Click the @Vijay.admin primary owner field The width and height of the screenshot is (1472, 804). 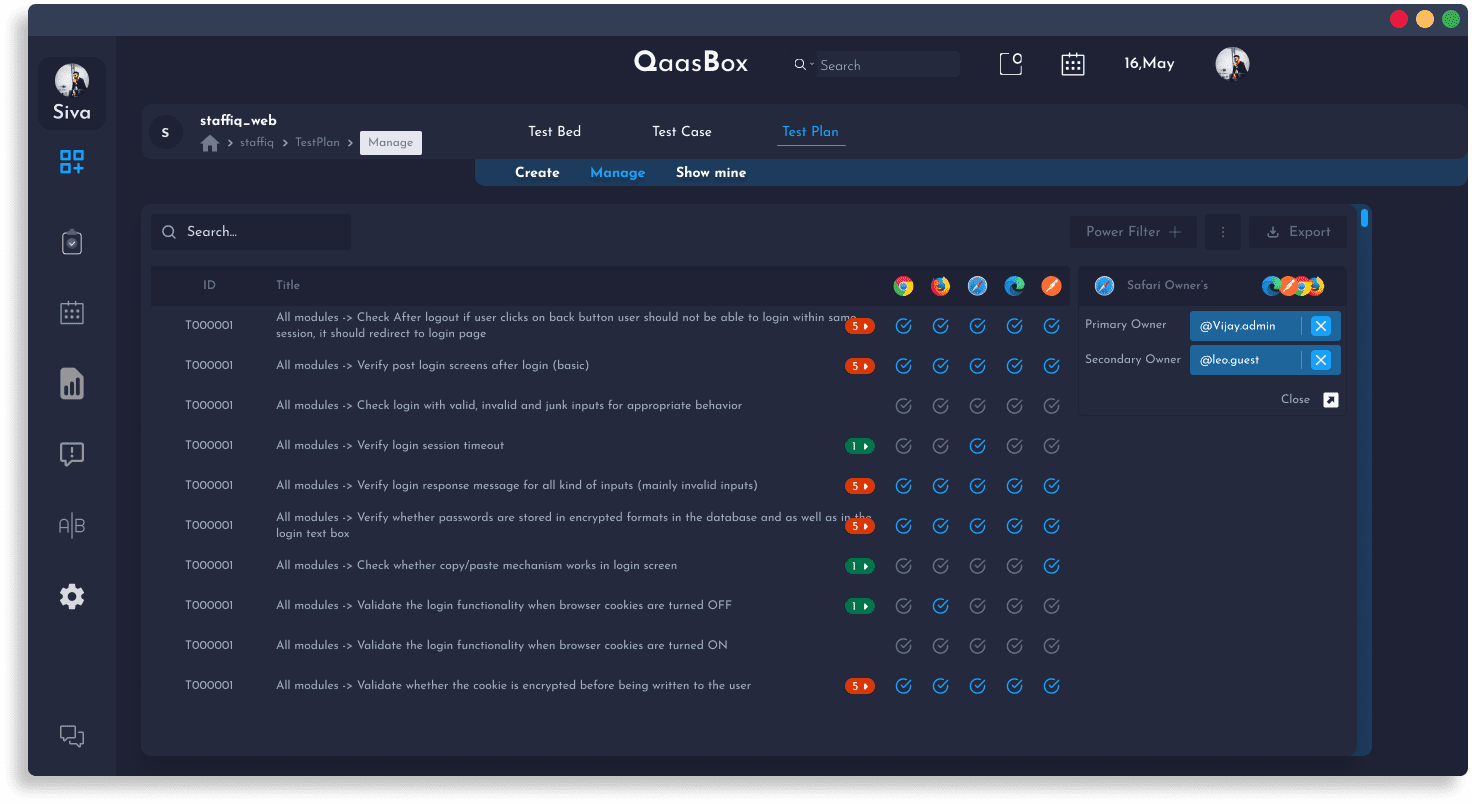pyautogui.click(x=1265, y=326)
